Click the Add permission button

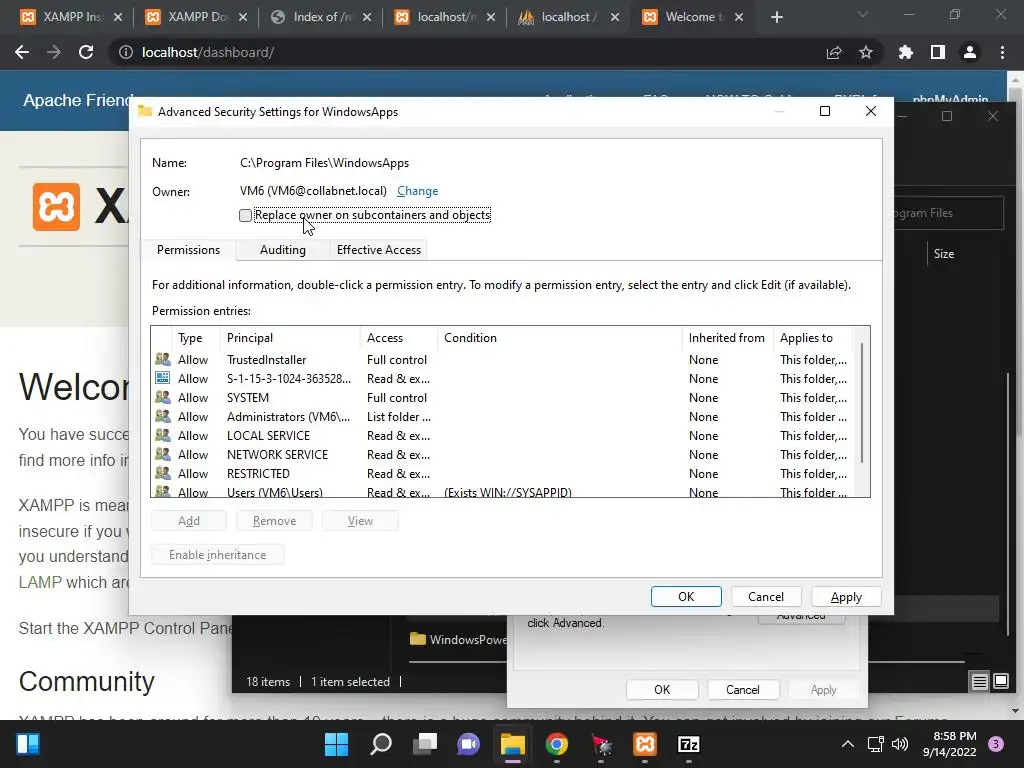189,520
